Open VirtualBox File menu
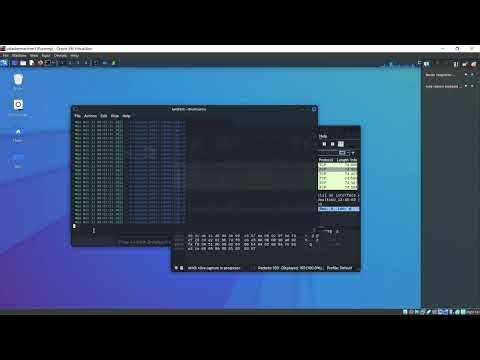Screen dimensions: 480x360 tap(6, 55)
